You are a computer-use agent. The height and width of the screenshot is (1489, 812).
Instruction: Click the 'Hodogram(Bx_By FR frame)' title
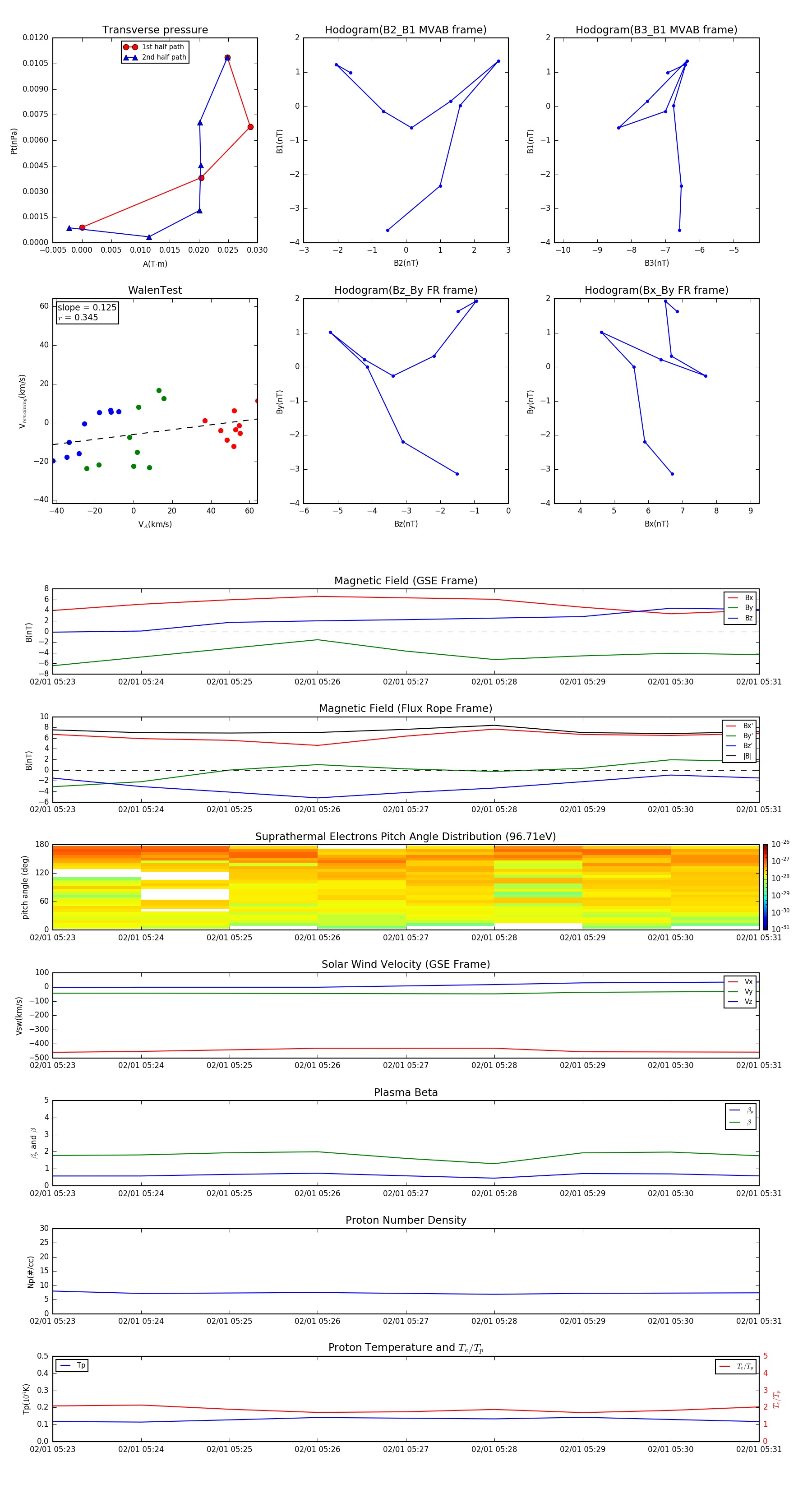pyautogui.click(x=656, y=290)
